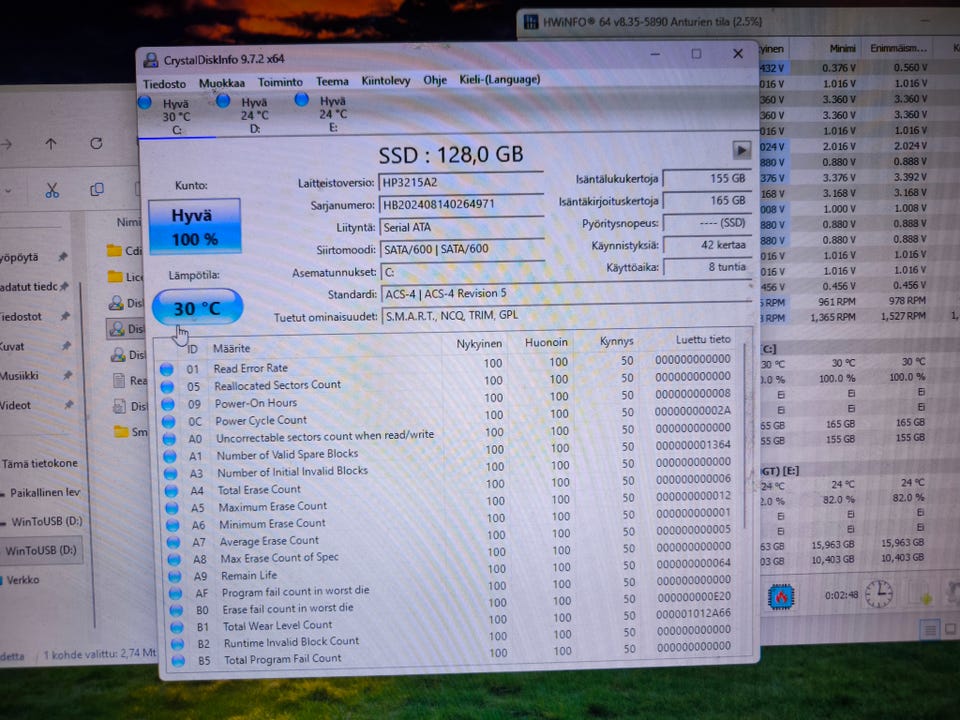Open the Kiintolevy menu
Image resolution: width=960 pixels, height=720 pixels.
(386, 81)
